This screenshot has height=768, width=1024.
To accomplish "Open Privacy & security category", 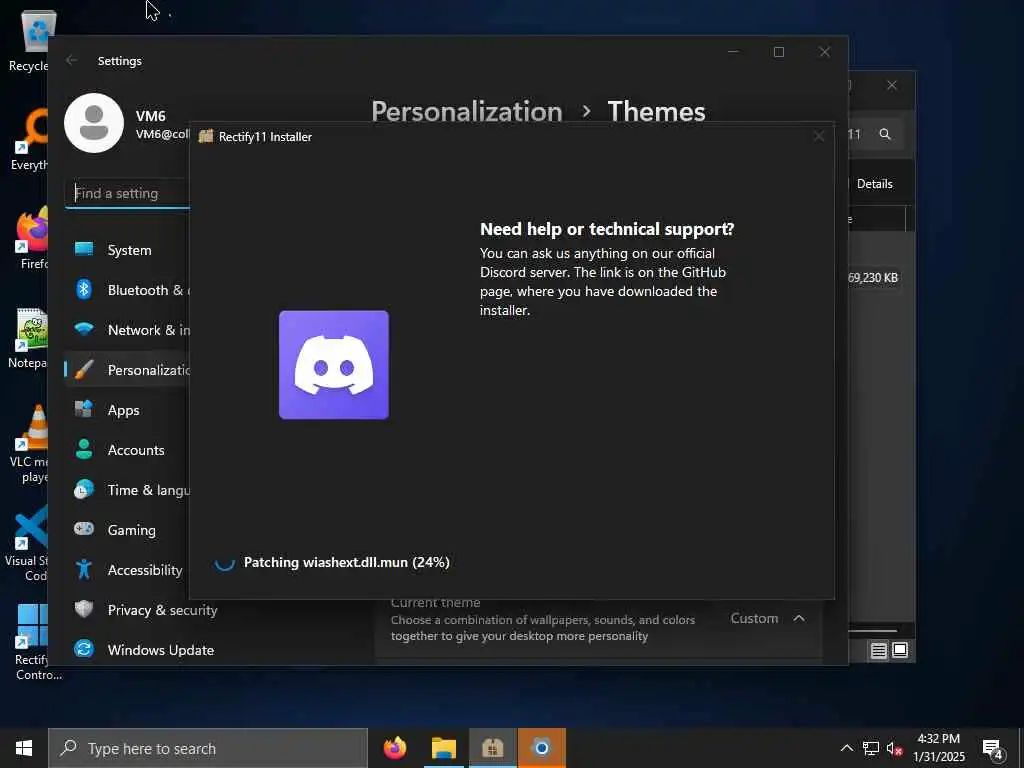I will click(x=145, y=610).
